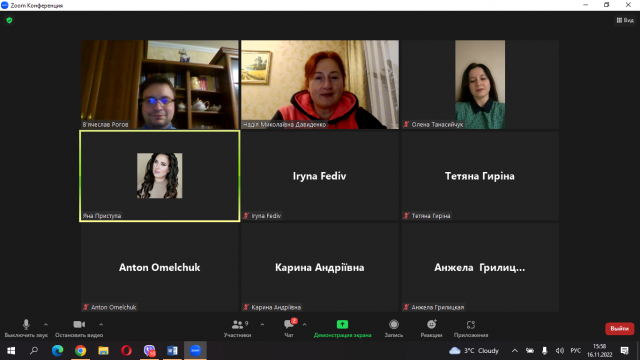Open clock showing 16.11.2022
Screen dimensions: 640x360
tap(600, 351)
